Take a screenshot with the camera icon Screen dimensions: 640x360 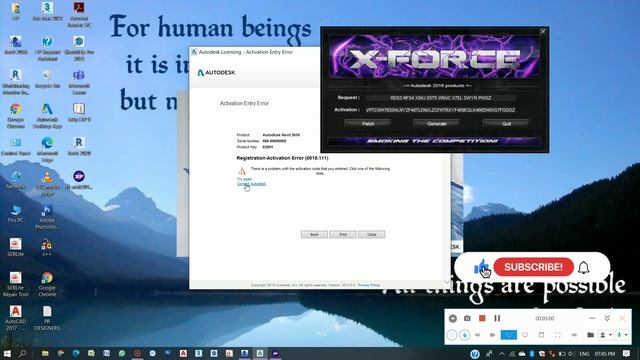click(x=467, y=318)
